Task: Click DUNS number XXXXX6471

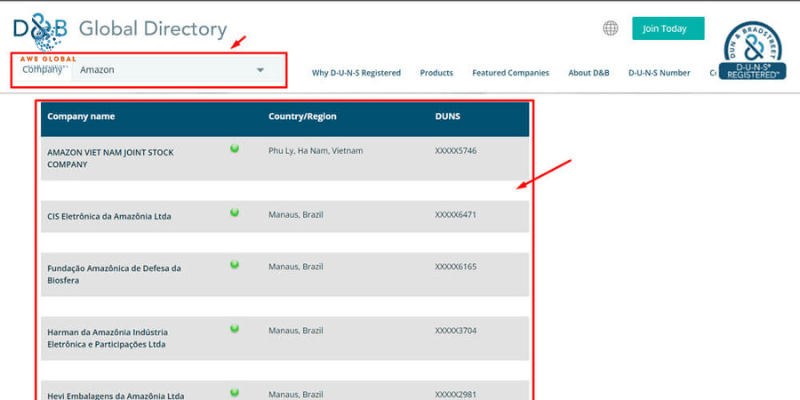Action: (x=456, y=215)
